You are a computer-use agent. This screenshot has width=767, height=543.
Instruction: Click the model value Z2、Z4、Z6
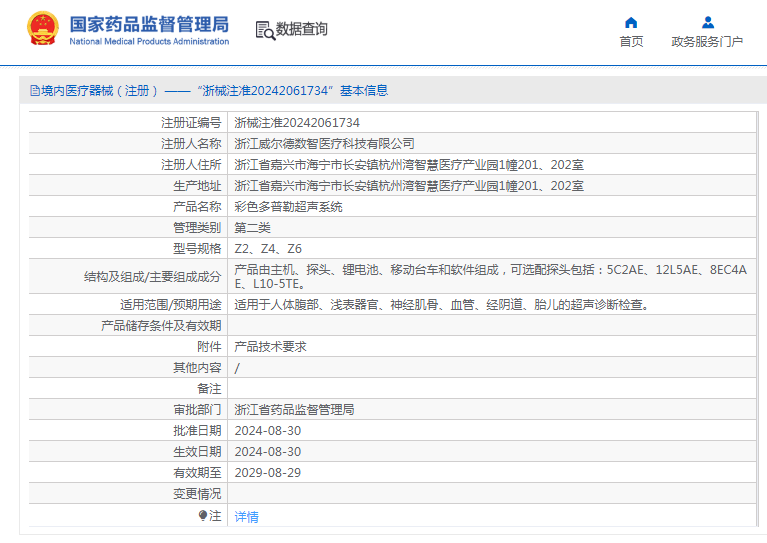[268, 249]
